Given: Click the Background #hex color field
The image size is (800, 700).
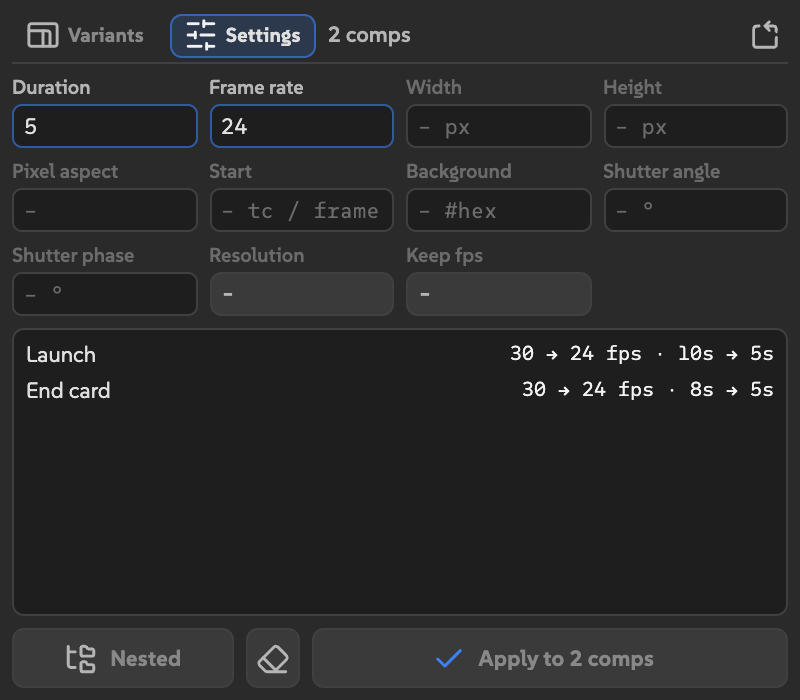Looking at the screenshot, I should click(498, 210).
